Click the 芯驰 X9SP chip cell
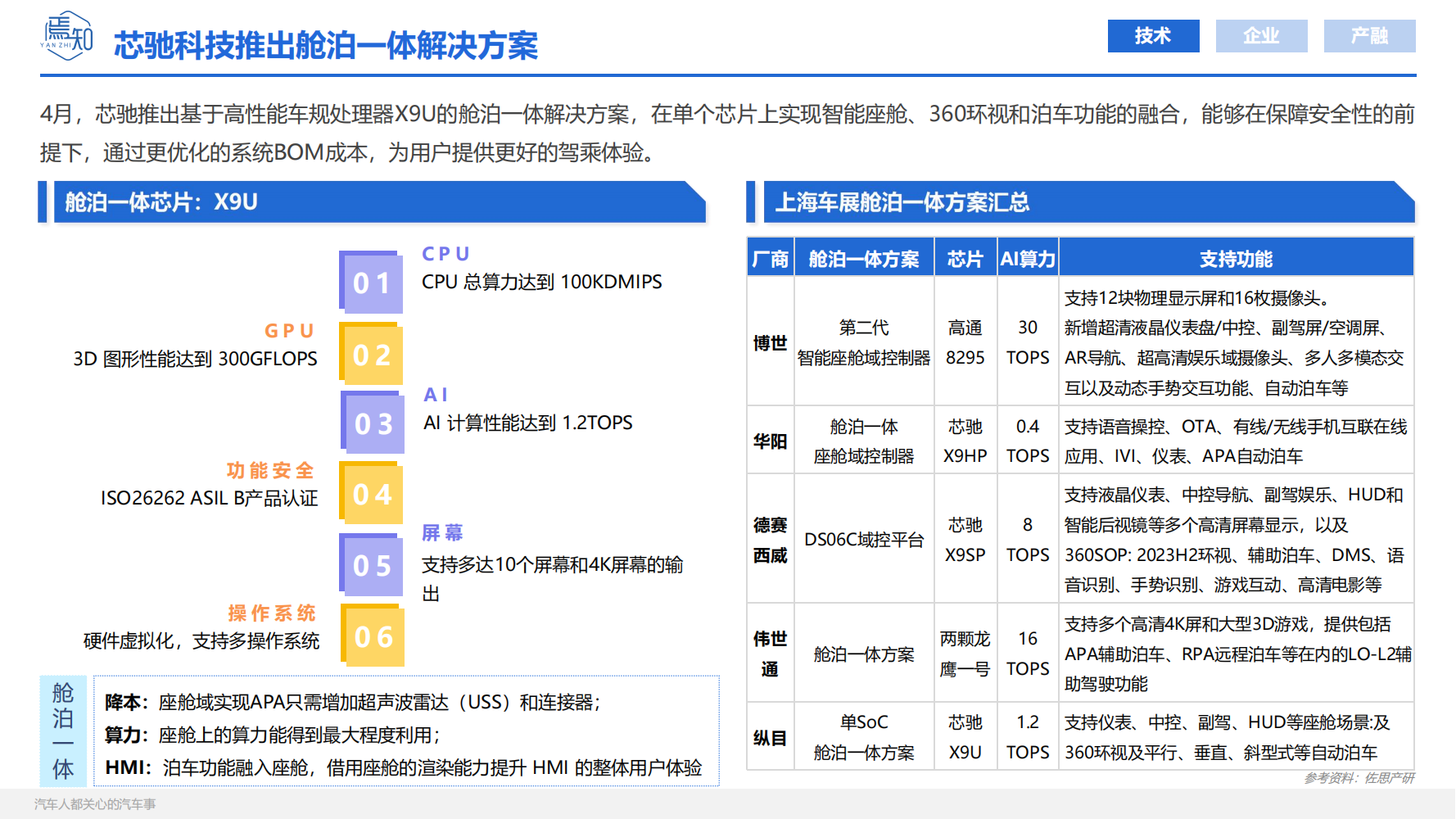Screen dimensions: 1456x819 965,540
